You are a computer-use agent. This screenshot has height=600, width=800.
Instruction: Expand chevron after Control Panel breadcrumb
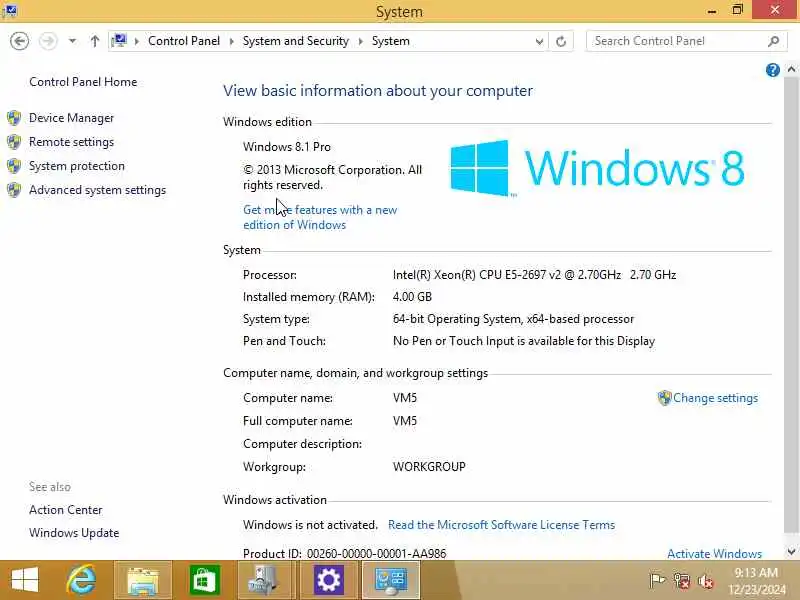tap(232, 41)
